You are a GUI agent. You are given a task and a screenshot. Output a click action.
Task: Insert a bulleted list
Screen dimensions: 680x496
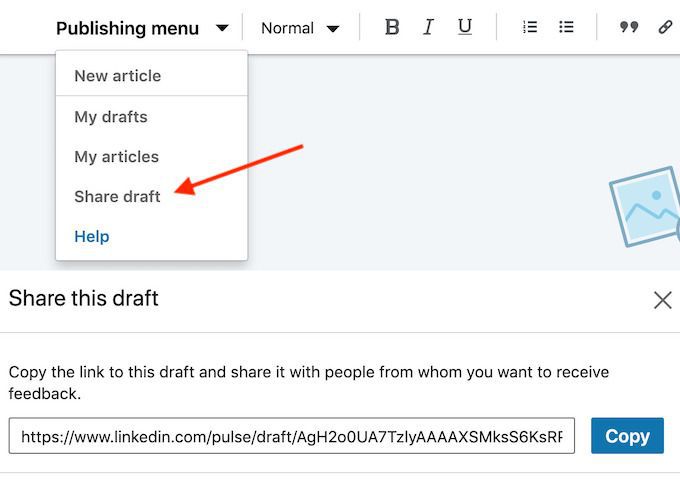[566, 28]
